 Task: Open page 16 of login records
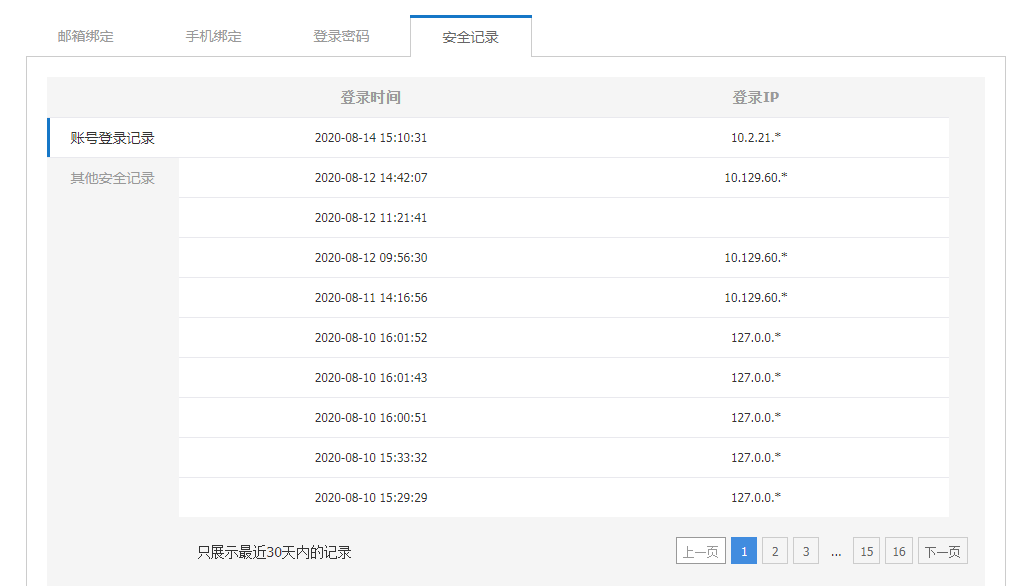click(899, 551)
